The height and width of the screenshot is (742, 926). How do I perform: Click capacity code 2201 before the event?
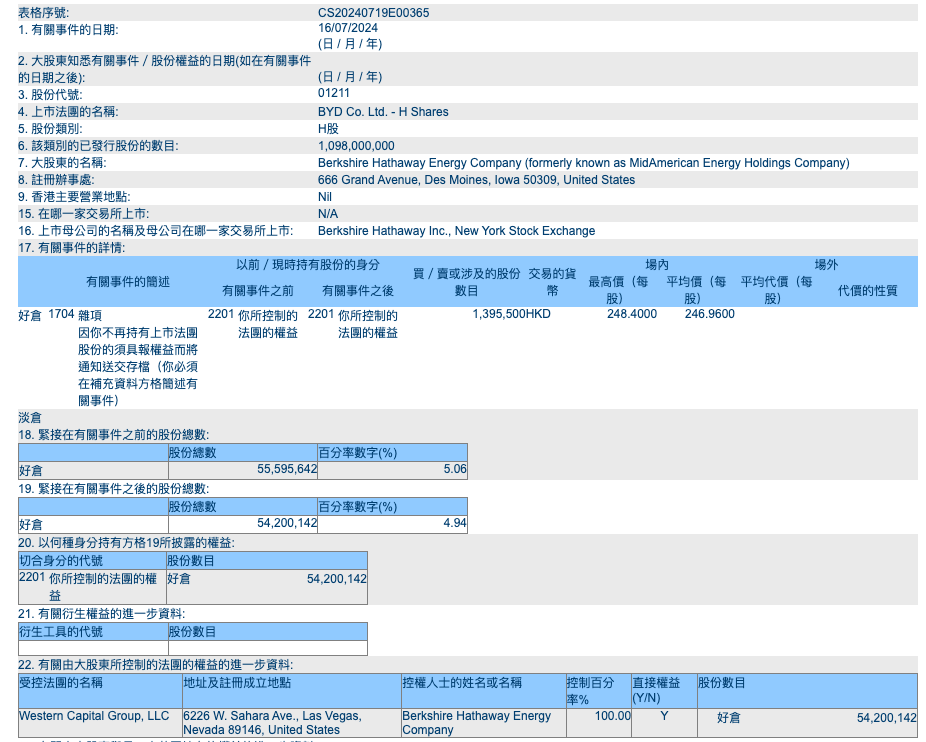[x=221, y=314]
